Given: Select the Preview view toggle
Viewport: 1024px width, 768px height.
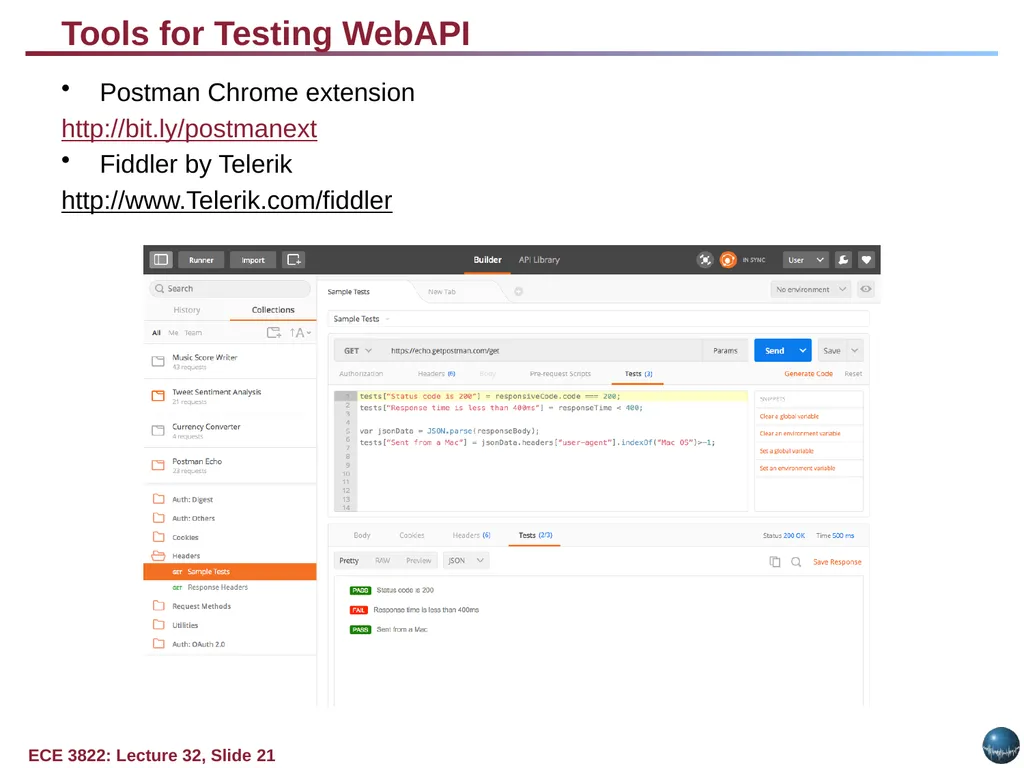Looking at the screenshot, I should [419, 561].
